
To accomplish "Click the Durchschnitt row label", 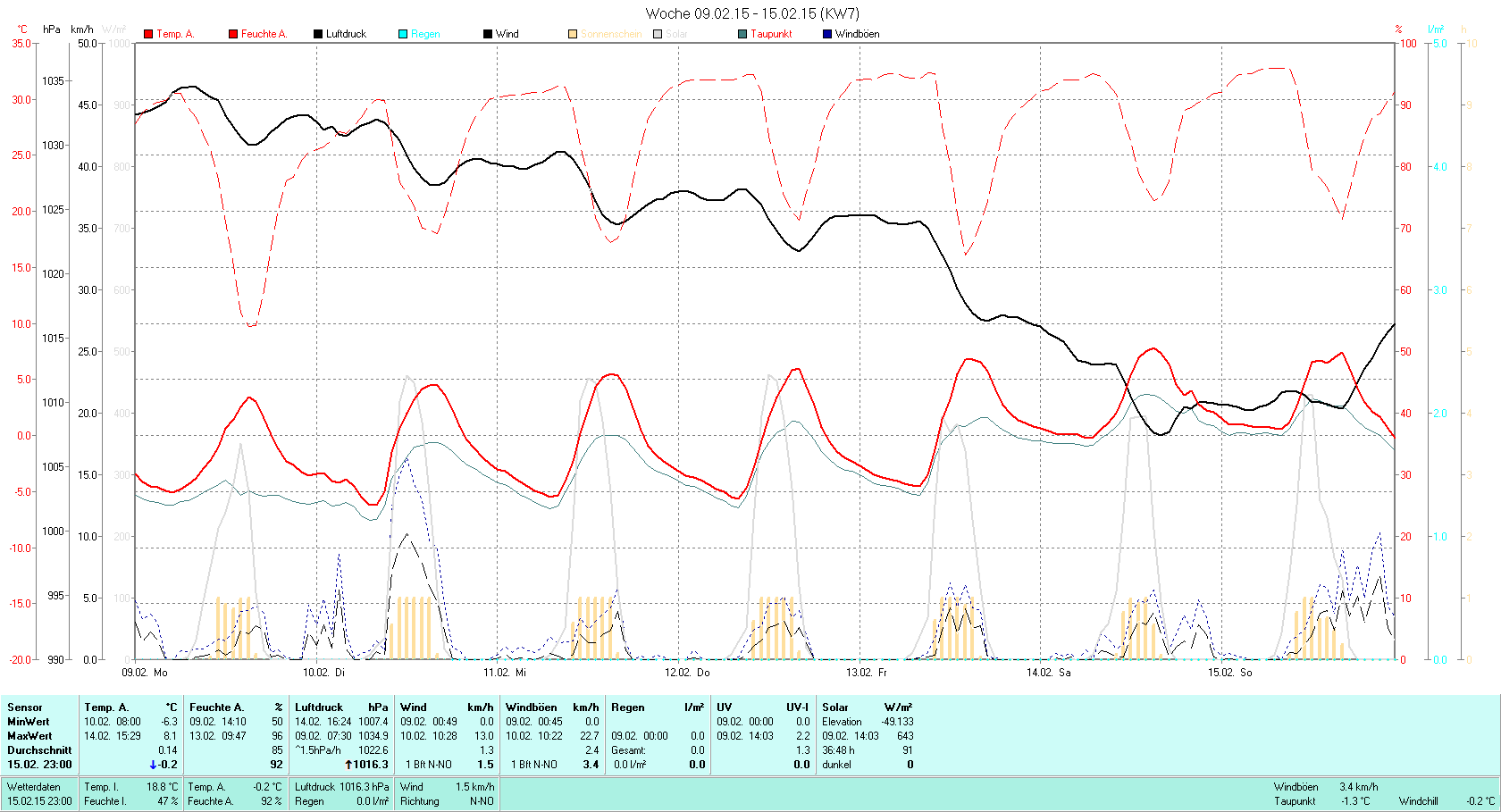I will click(38, 750).
